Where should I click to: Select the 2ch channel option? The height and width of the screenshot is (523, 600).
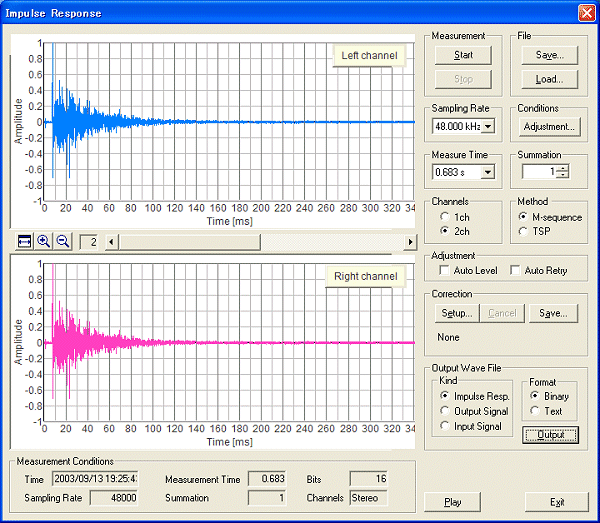pos(455,231)
